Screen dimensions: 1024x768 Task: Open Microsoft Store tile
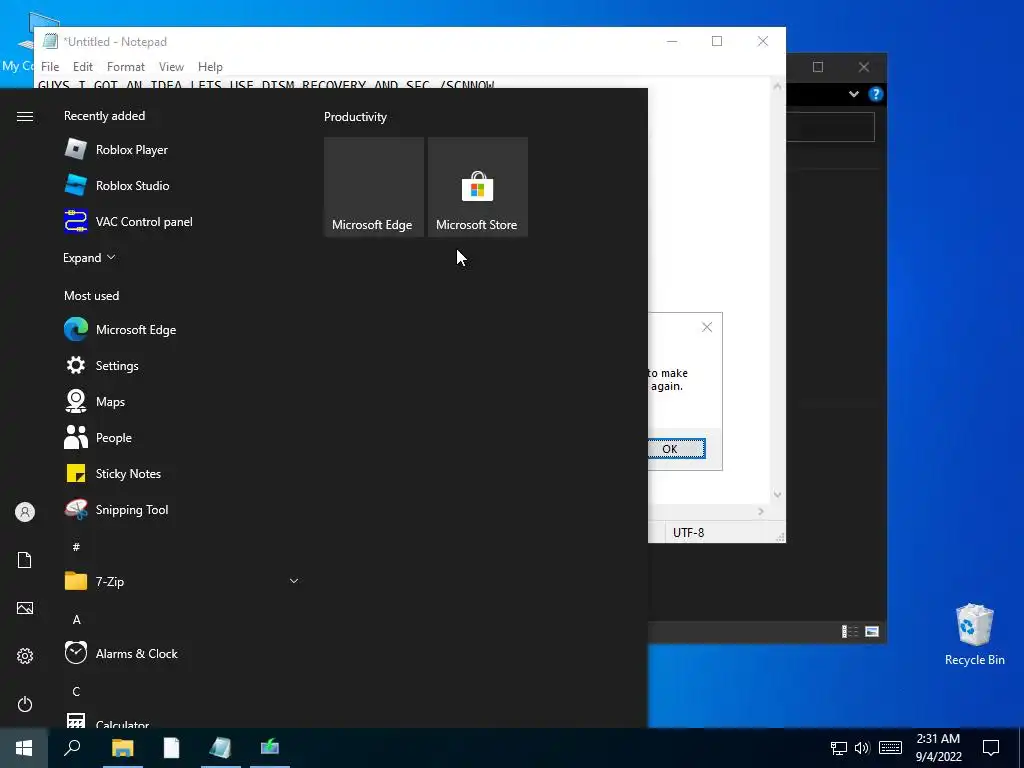pos(477,187)
